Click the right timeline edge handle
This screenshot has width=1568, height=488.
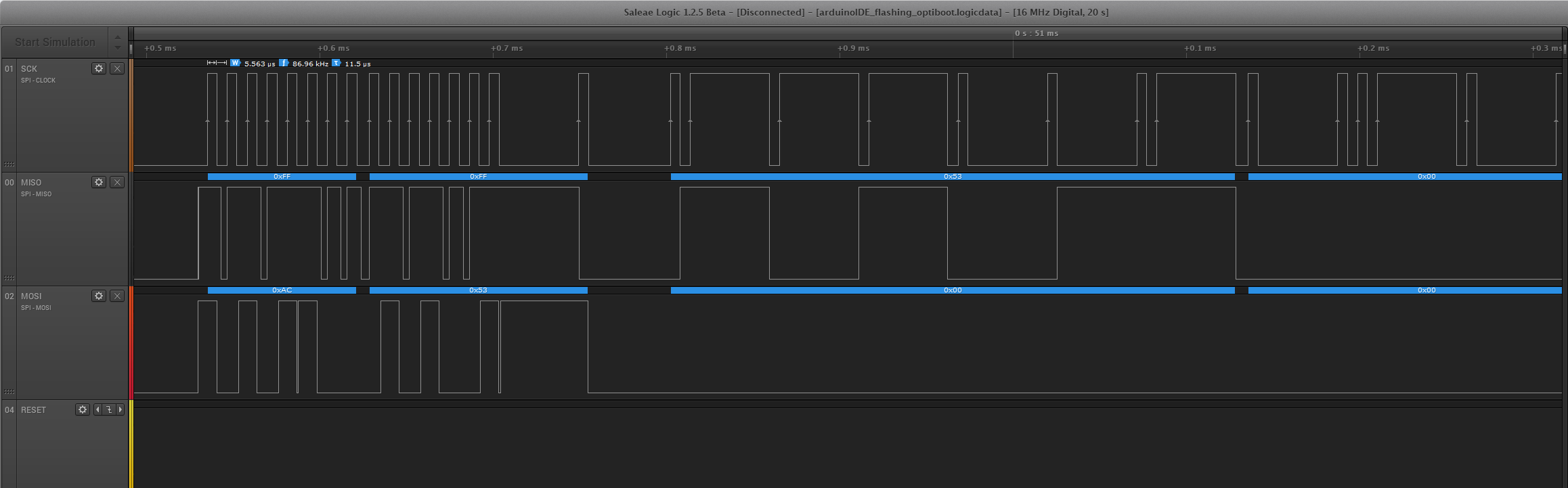click(x=1565, y=49)
